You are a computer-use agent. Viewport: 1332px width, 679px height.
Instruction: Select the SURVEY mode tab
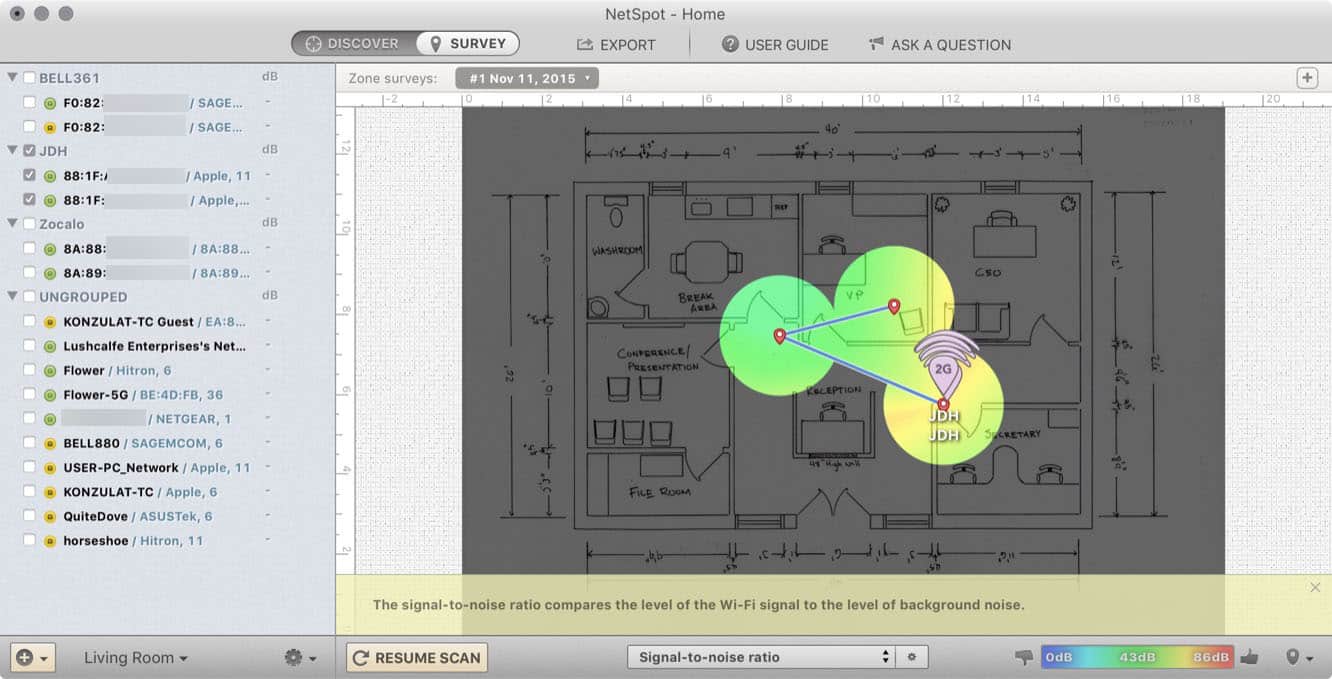(x=468, y=44)
